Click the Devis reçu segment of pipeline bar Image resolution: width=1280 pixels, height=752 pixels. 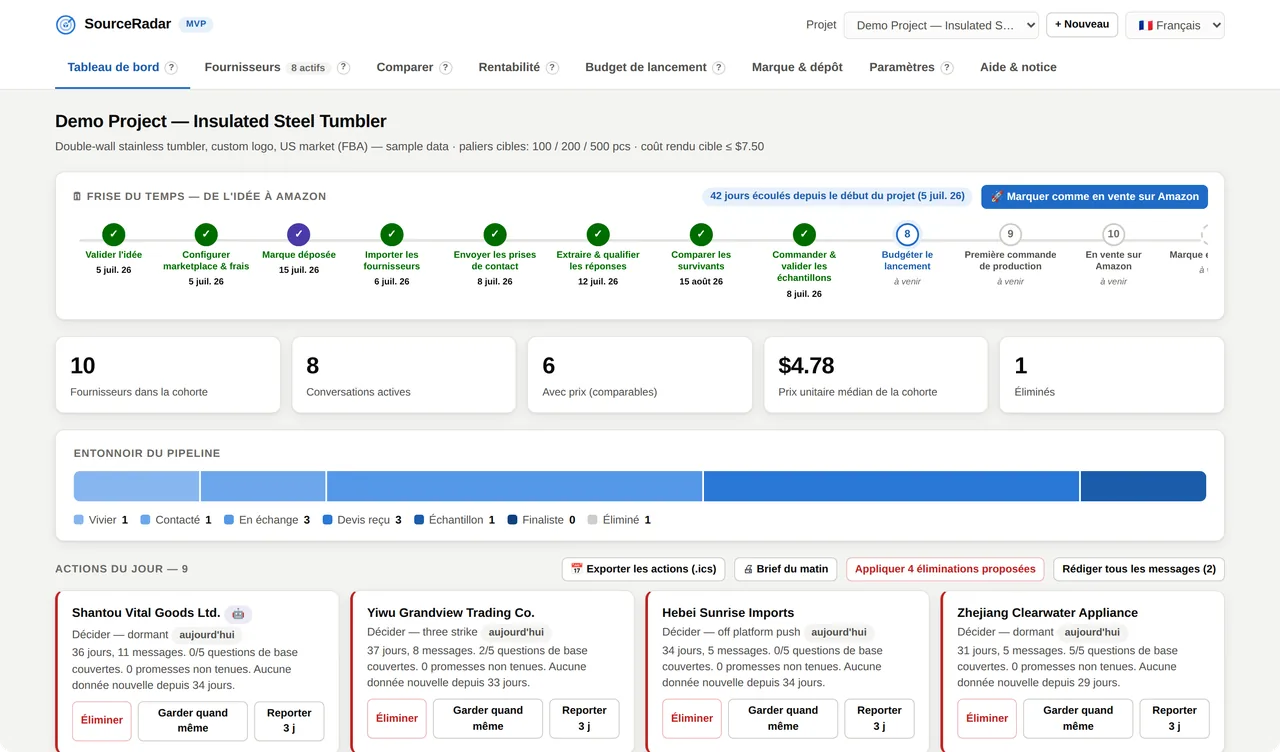(x=891, y=486)
